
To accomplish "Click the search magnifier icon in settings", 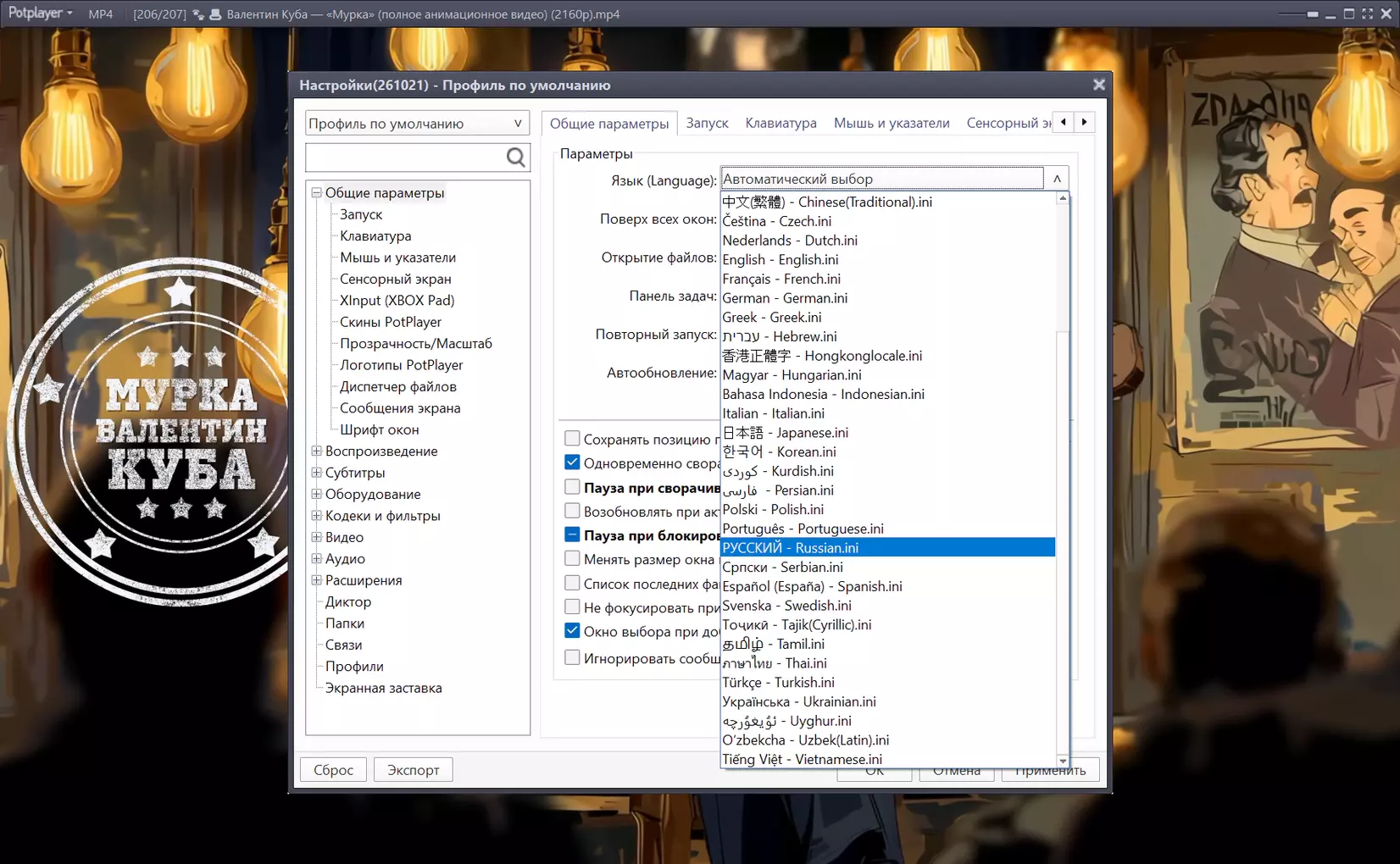I will tap(515, 158).
